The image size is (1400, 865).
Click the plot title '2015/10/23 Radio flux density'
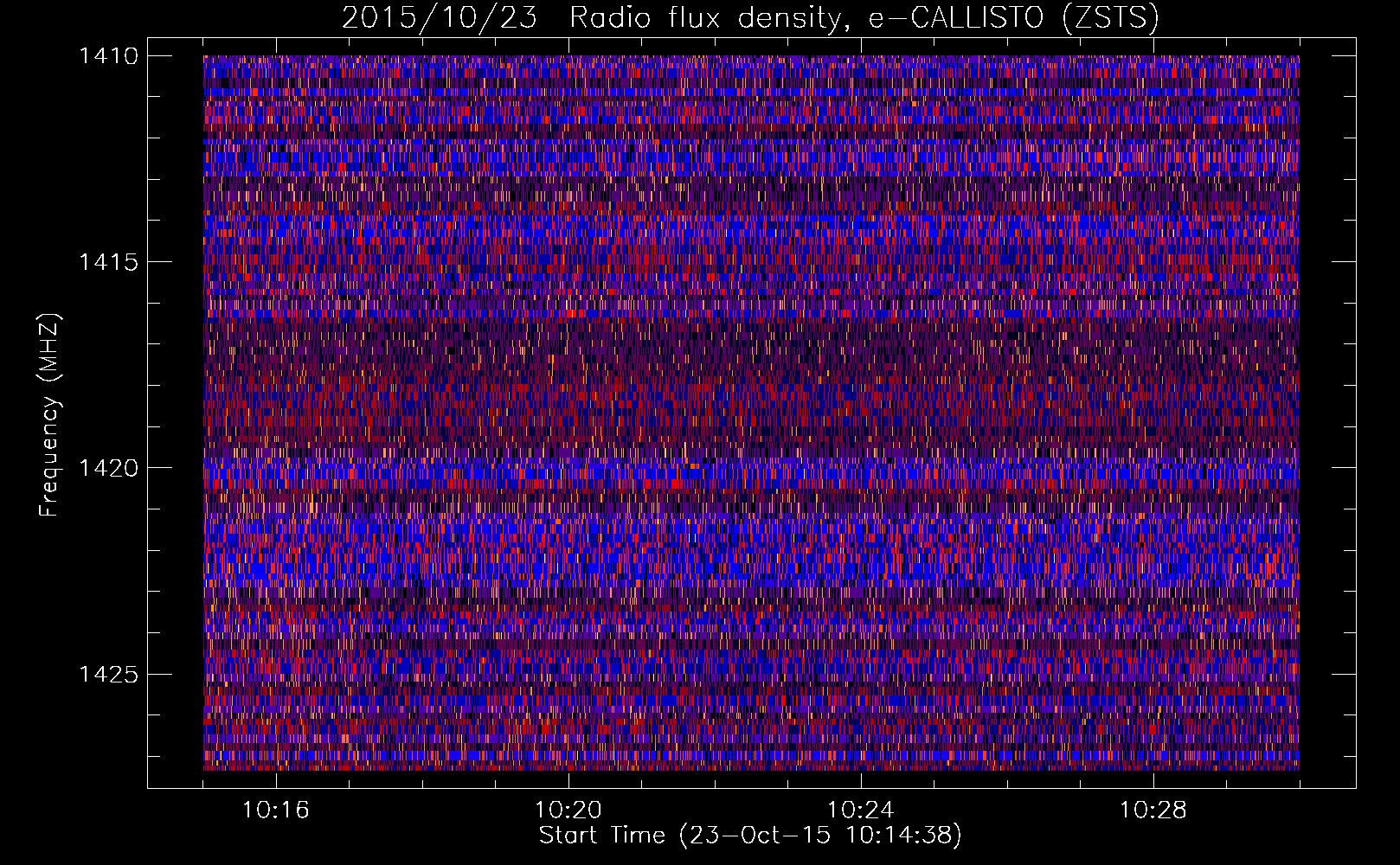click(750, 18)
